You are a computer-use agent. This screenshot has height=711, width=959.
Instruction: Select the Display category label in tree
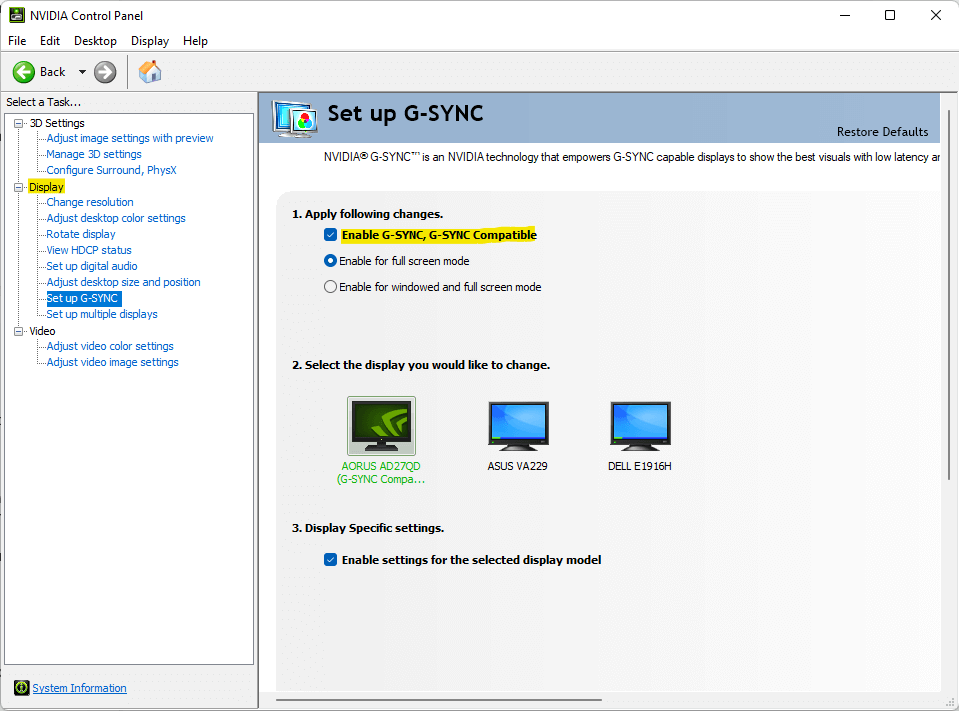46,187
